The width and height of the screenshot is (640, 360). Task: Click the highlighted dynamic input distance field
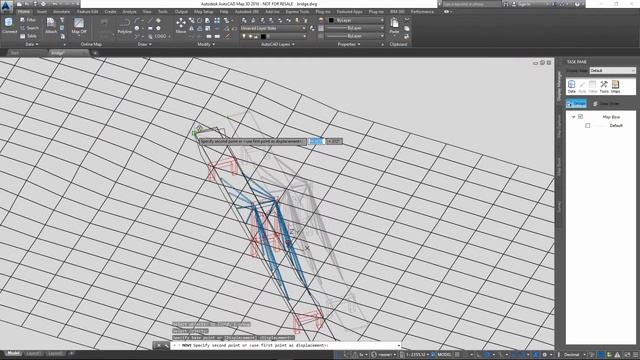(x=317, y=141)
